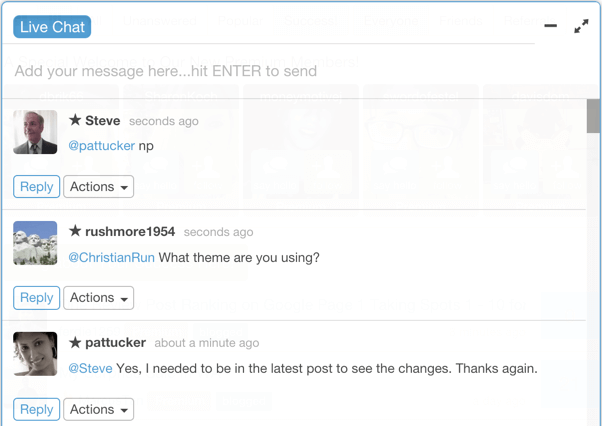Open pattucker's profile avatar
This screenshot has width=602, height=426.
(x=35, y=354)
